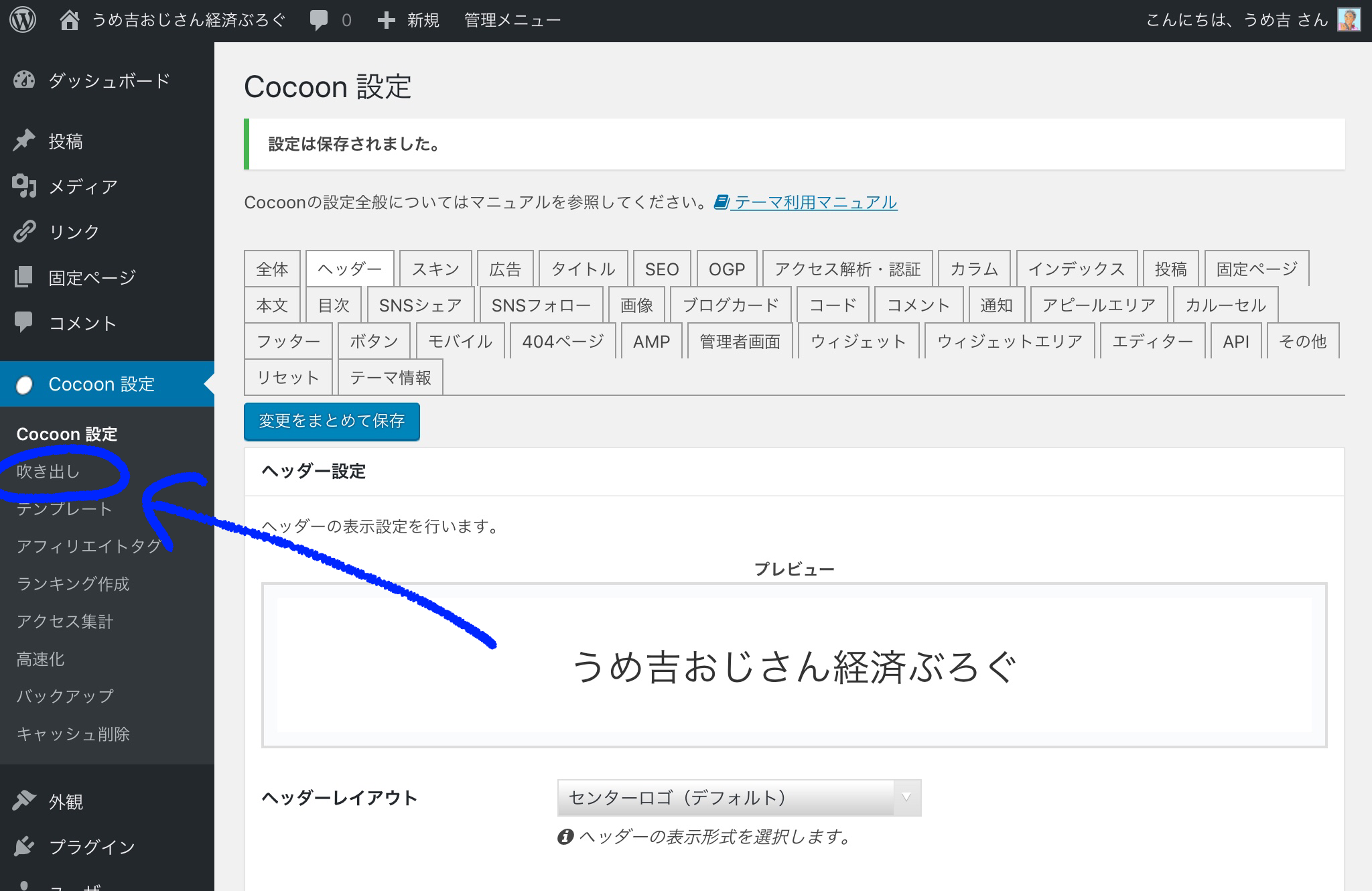The width and height of the screenshot is (1372, 891).
Task: Open 管理メニュー in admin bar
Action: [x=512, y=20]
